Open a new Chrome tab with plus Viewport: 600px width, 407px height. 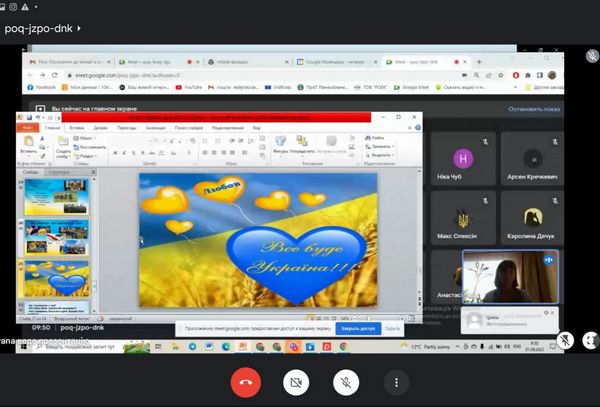(x=479, y=62)
